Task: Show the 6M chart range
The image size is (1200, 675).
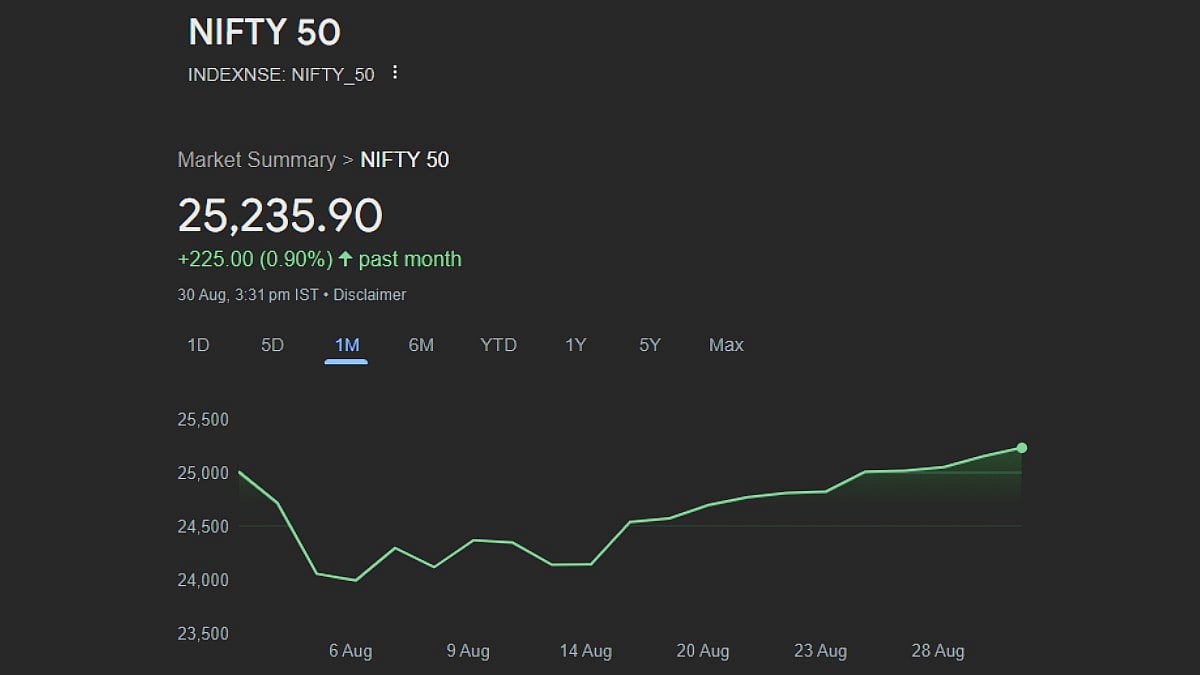Action: coord(421,345)
